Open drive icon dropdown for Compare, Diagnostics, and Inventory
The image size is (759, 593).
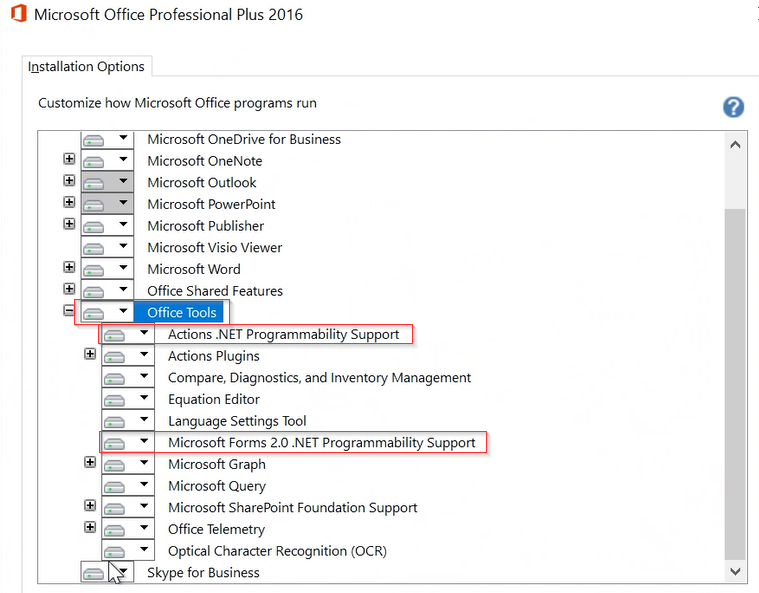point(128,377)
